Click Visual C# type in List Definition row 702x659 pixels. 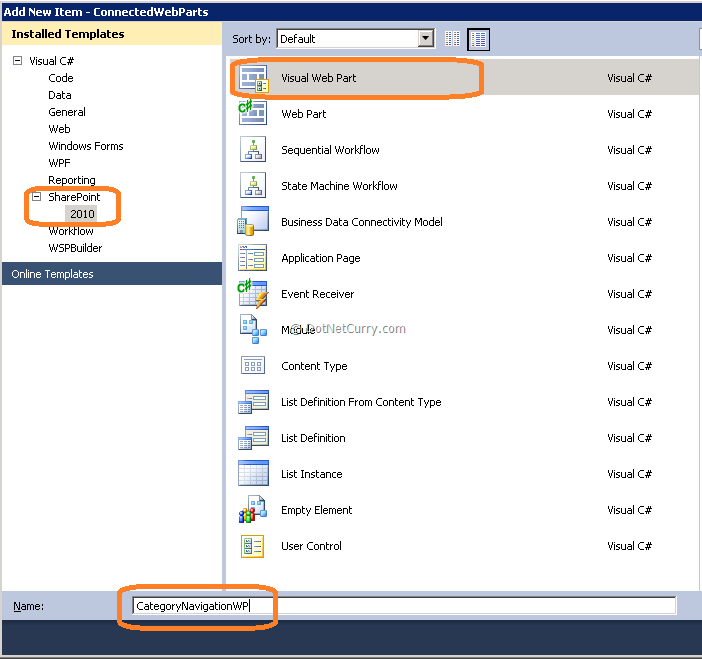click(x=629, y=438)
